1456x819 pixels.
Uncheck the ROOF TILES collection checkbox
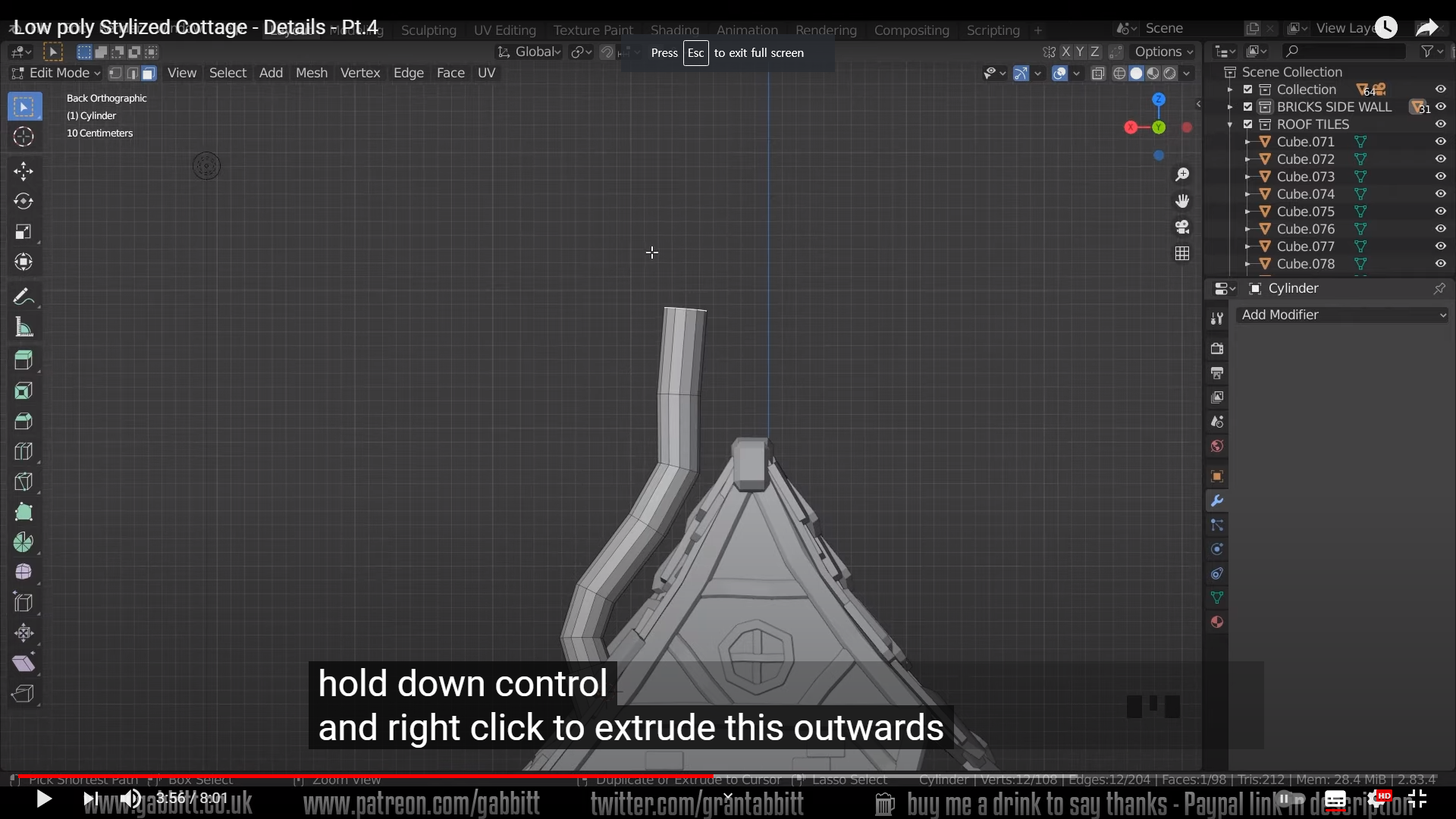1248,124
